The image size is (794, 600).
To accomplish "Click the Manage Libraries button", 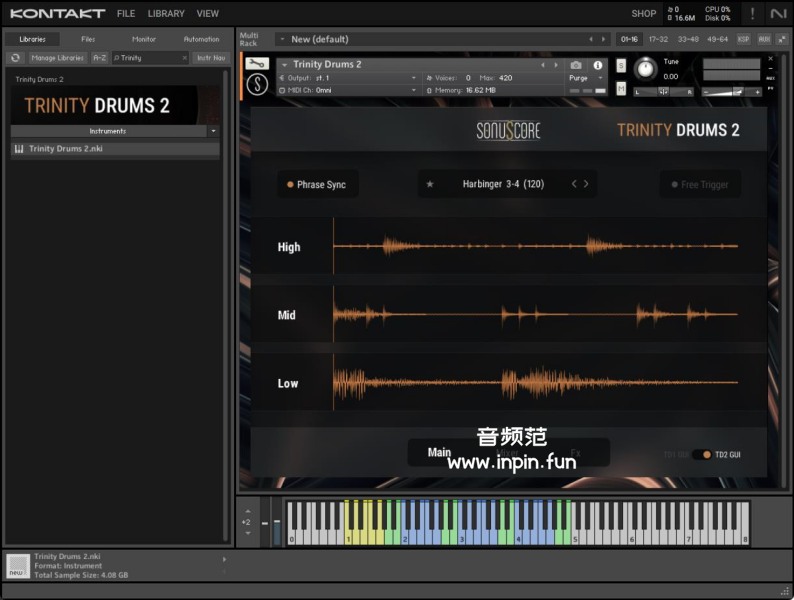I will tap(56, 58).
